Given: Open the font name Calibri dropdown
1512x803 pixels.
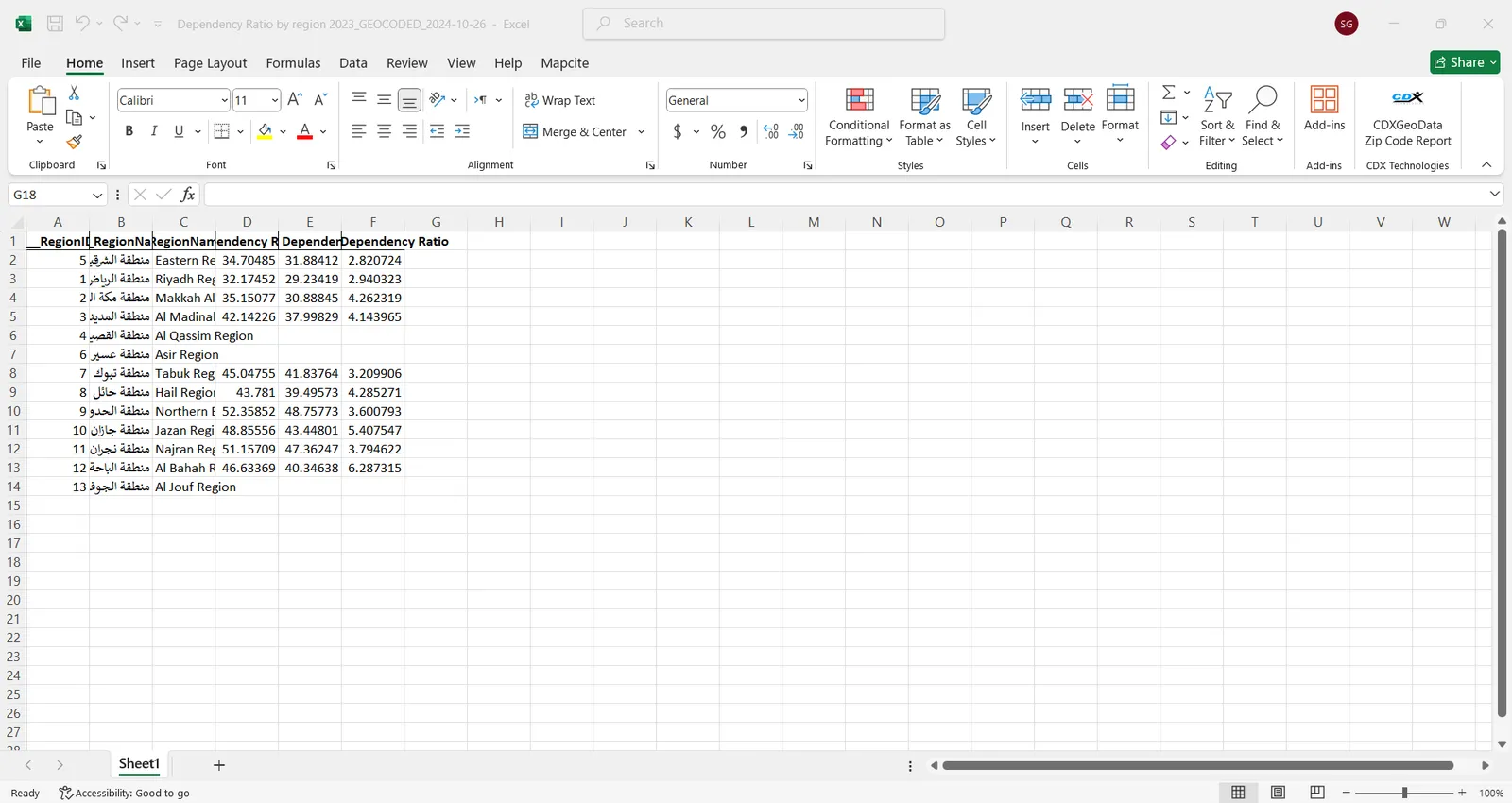Looking at the screenshot, I should (224, 100).
